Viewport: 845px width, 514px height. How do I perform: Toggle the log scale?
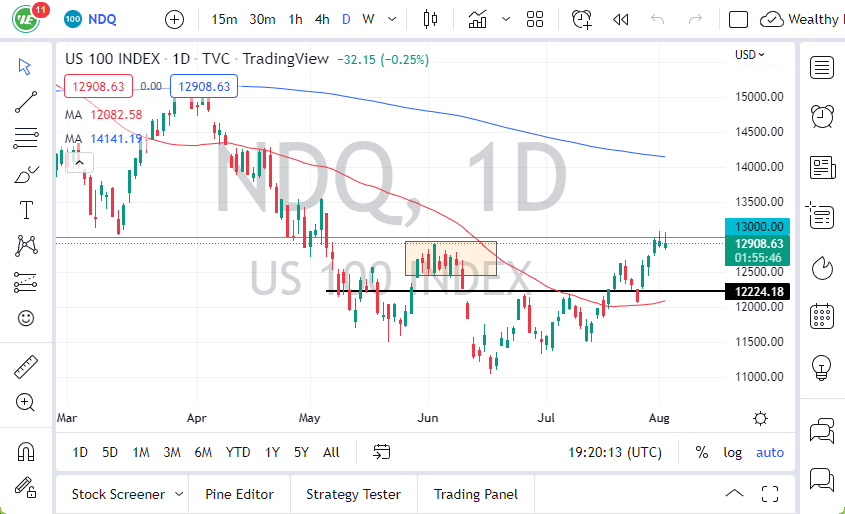pos(733,452)
